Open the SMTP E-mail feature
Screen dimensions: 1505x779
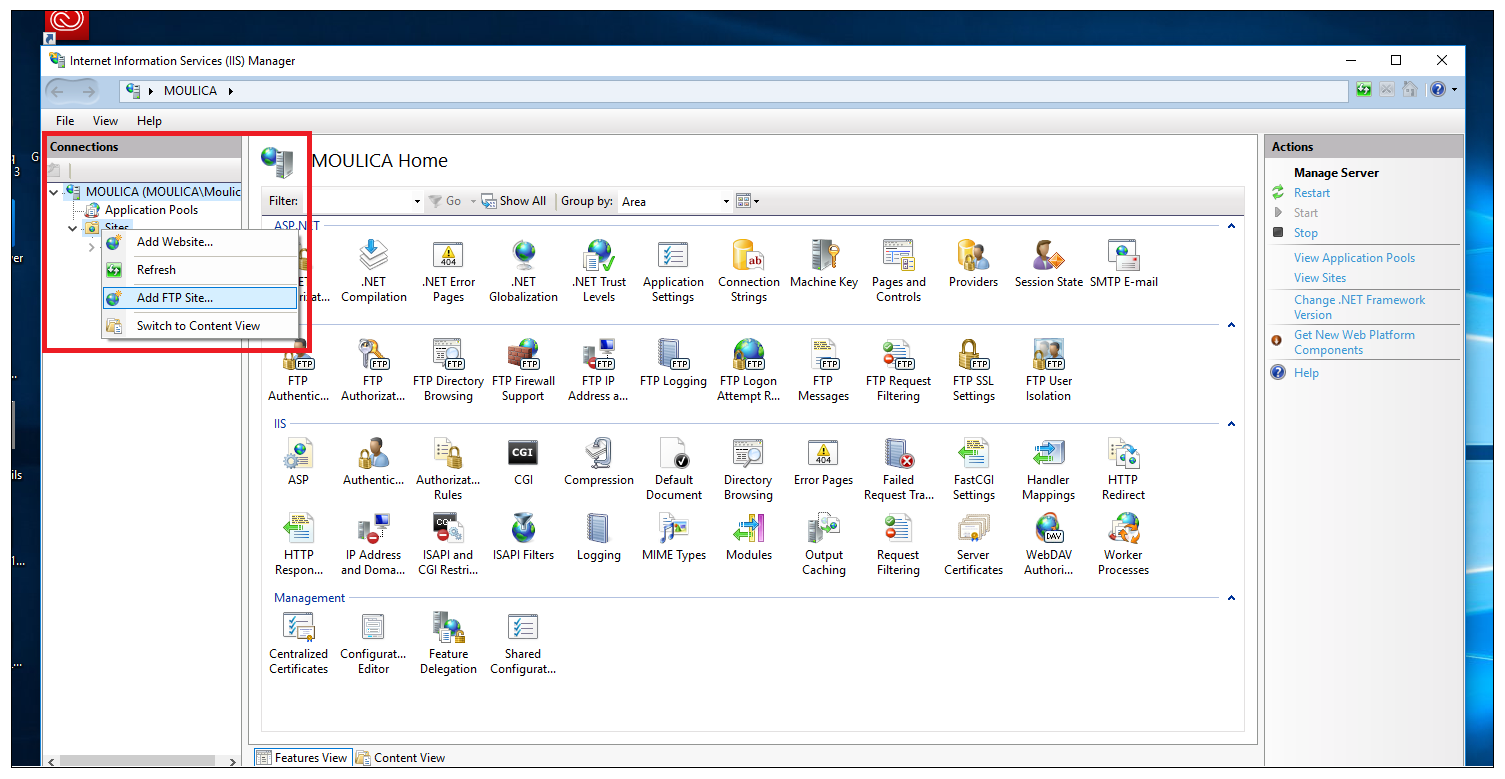[1123, 264]
